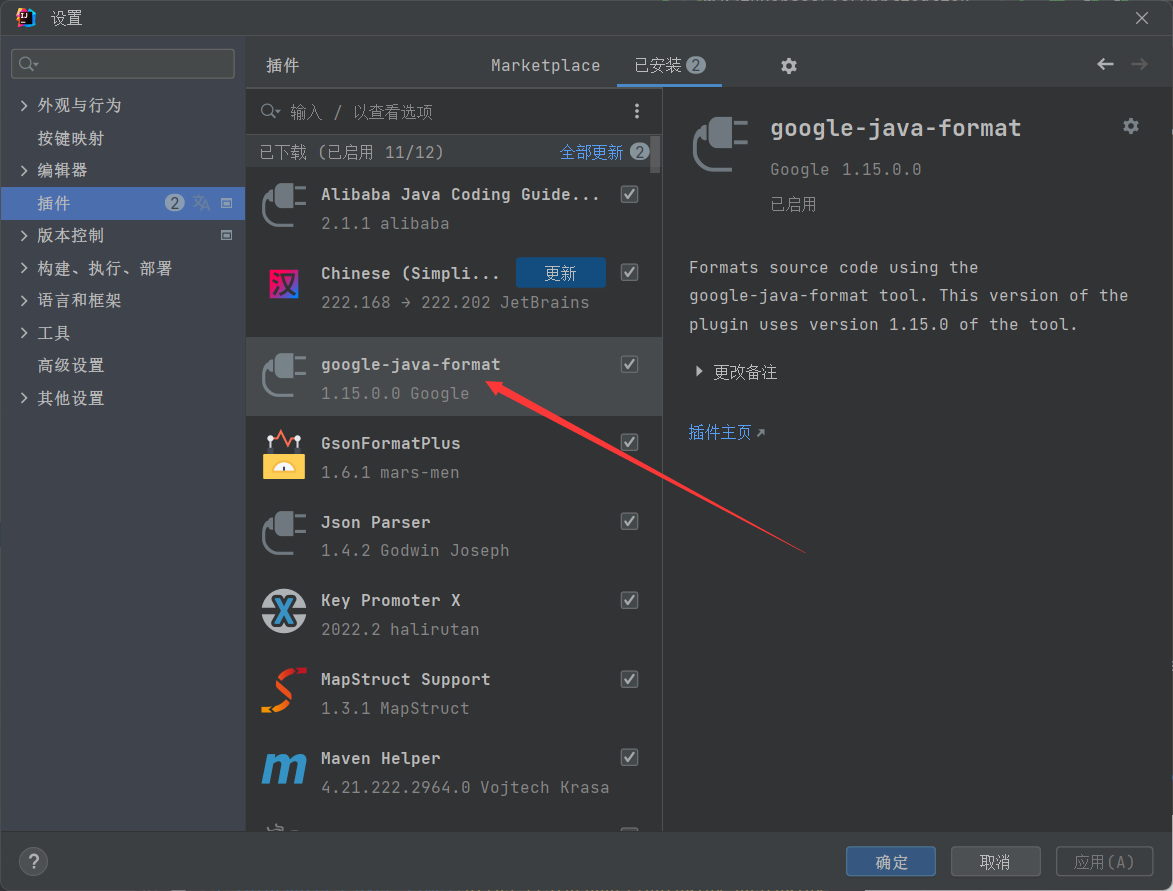Navigate forward with the right arrow
Image resolution: width=1173 pixels, height=891 pixels.
point(1139,64)
